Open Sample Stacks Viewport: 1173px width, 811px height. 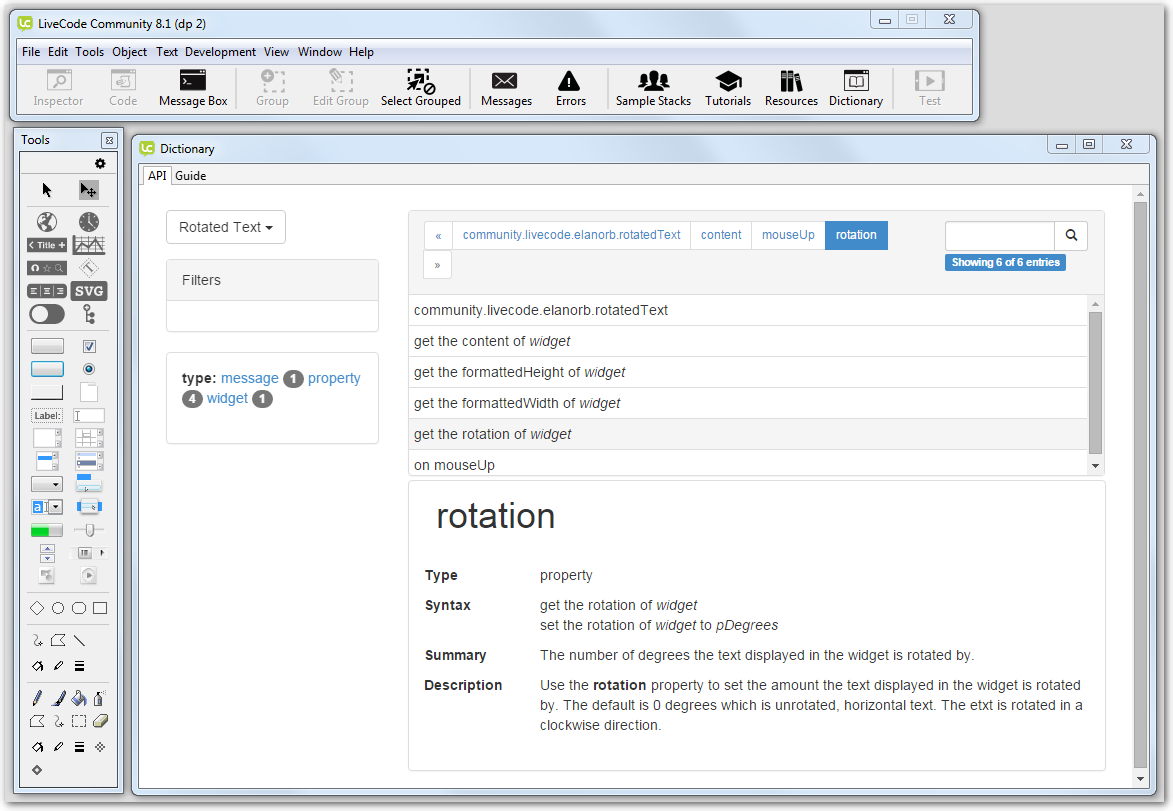click(x=653, y=88)
